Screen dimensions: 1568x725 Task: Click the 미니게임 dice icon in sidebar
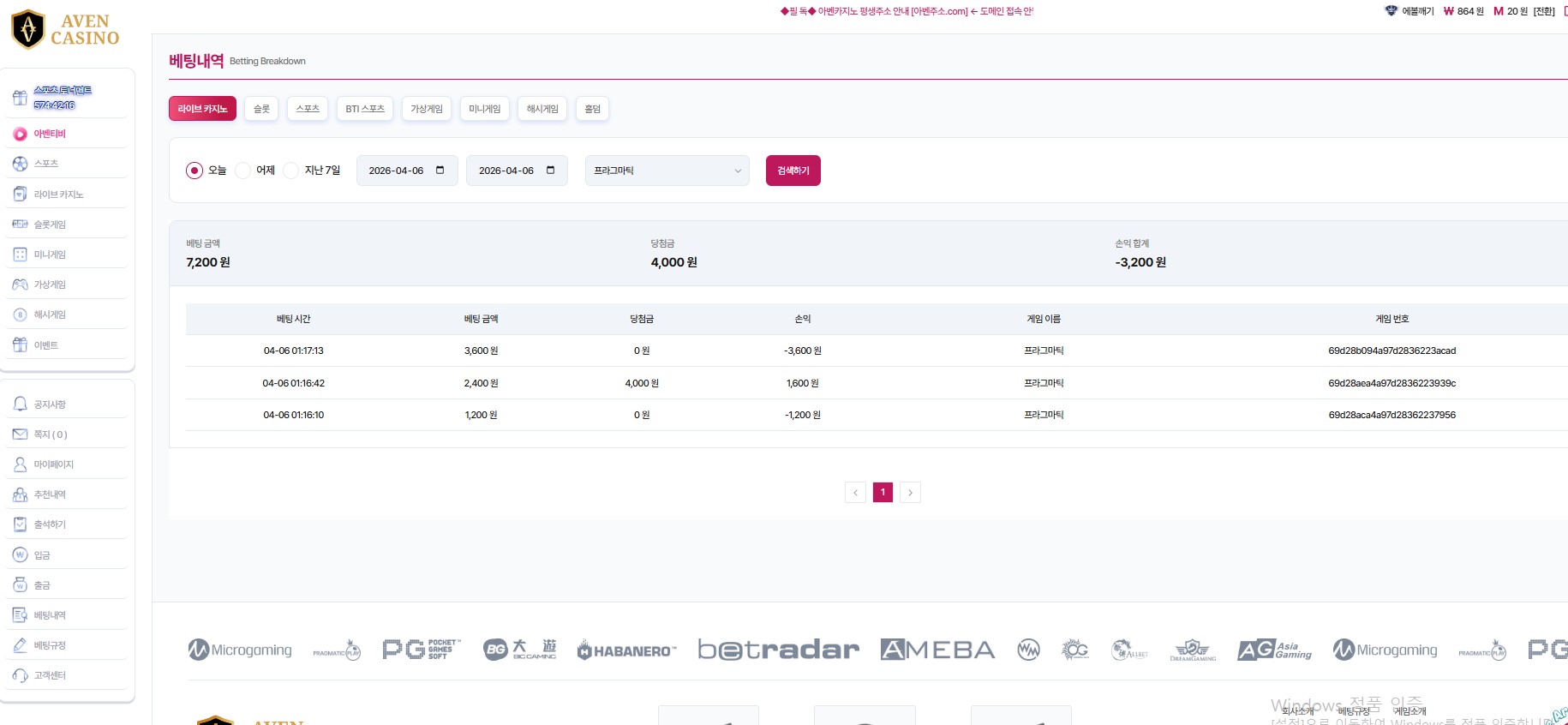pos(20,255)
